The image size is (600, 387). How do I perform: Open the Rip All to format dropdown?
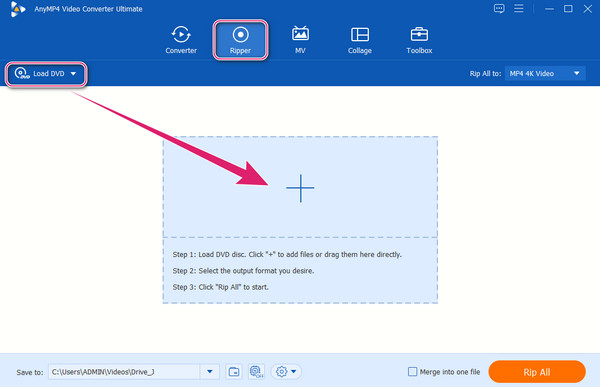coord(545,73)
